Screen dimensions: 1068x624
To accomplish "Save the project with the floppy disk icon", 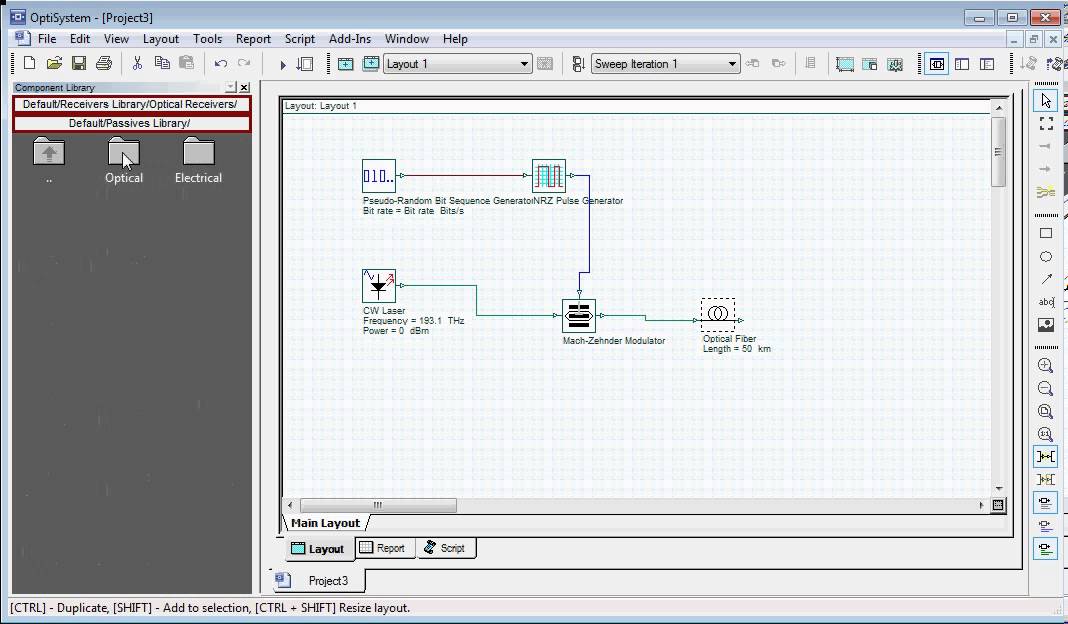I will [78, 63].
